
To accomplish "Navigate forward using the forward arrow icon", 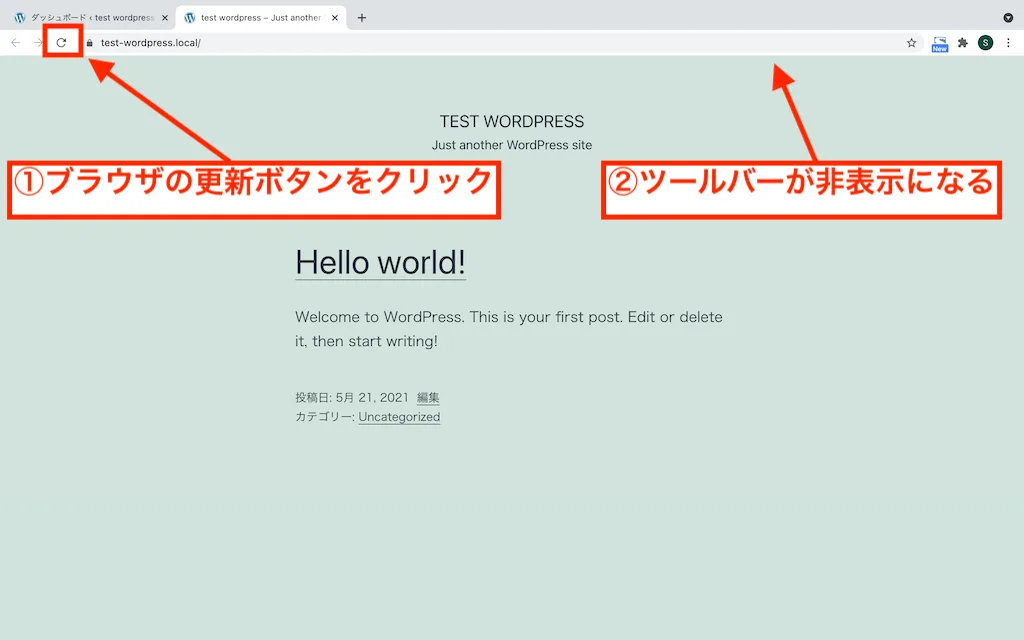I will pos(38,43).
